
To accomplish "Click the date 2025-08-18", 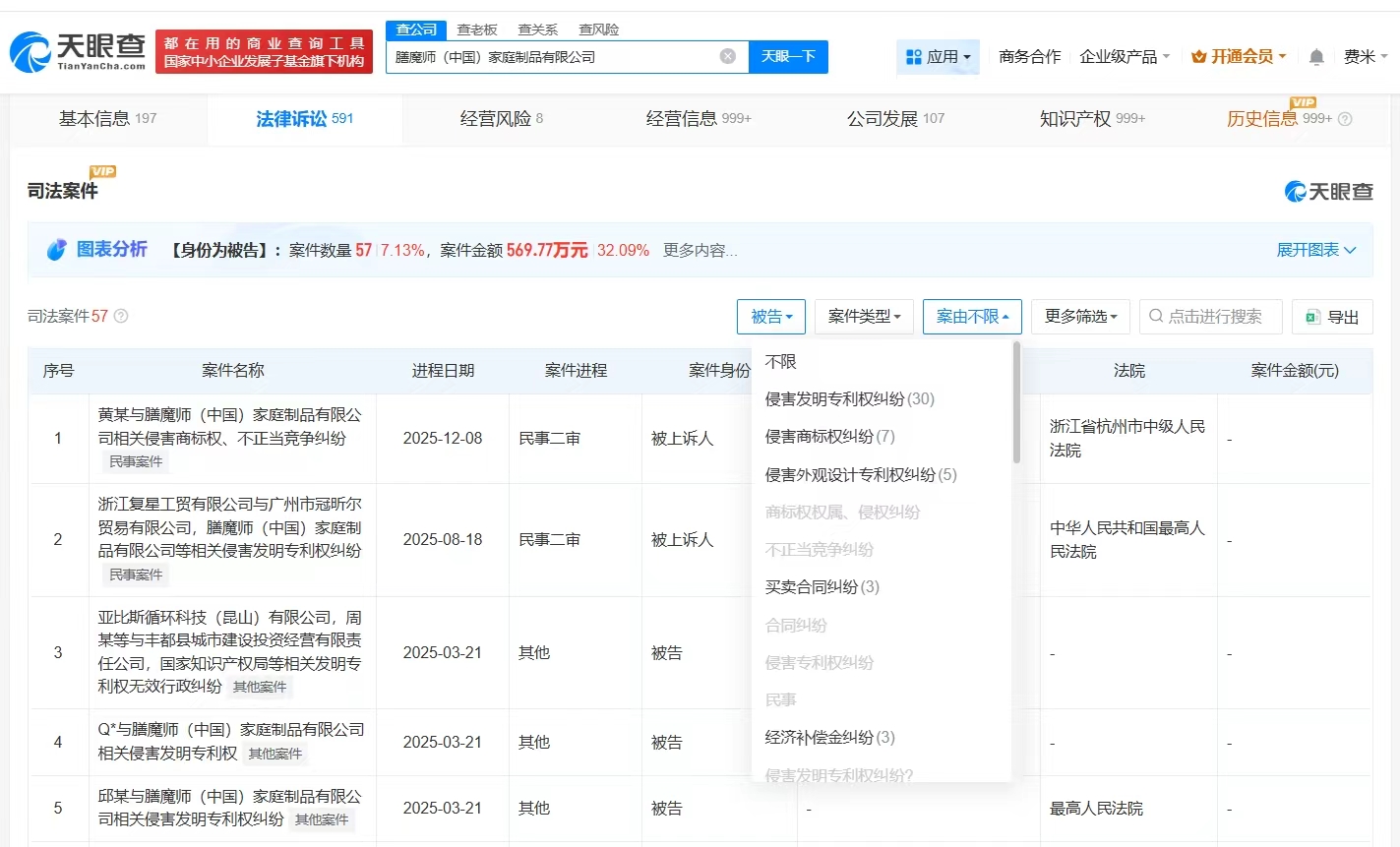I will [x=443, y=540].
